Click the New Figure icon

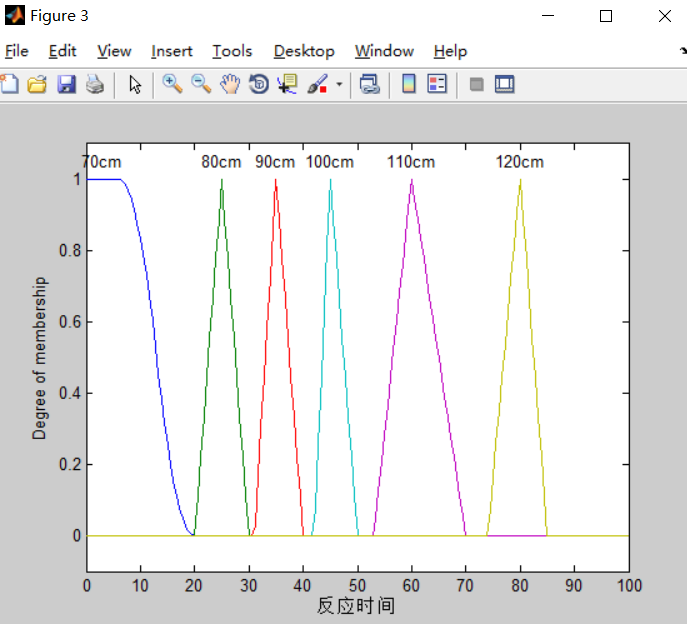coord(10,84)
